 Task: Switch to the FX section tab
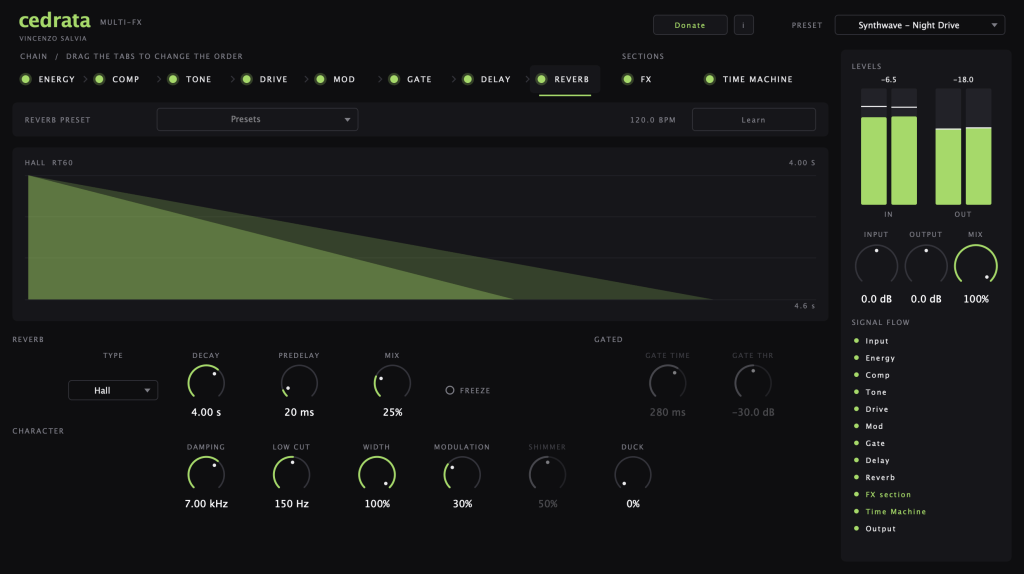[646, 80]
